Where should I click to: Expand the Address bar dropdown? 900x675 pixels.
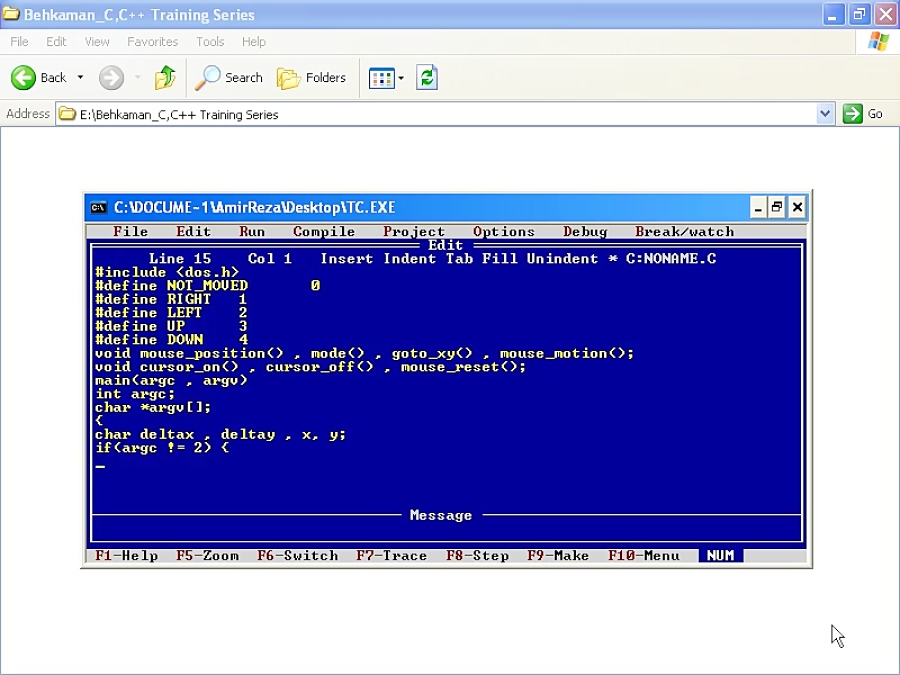click(825, 114)
